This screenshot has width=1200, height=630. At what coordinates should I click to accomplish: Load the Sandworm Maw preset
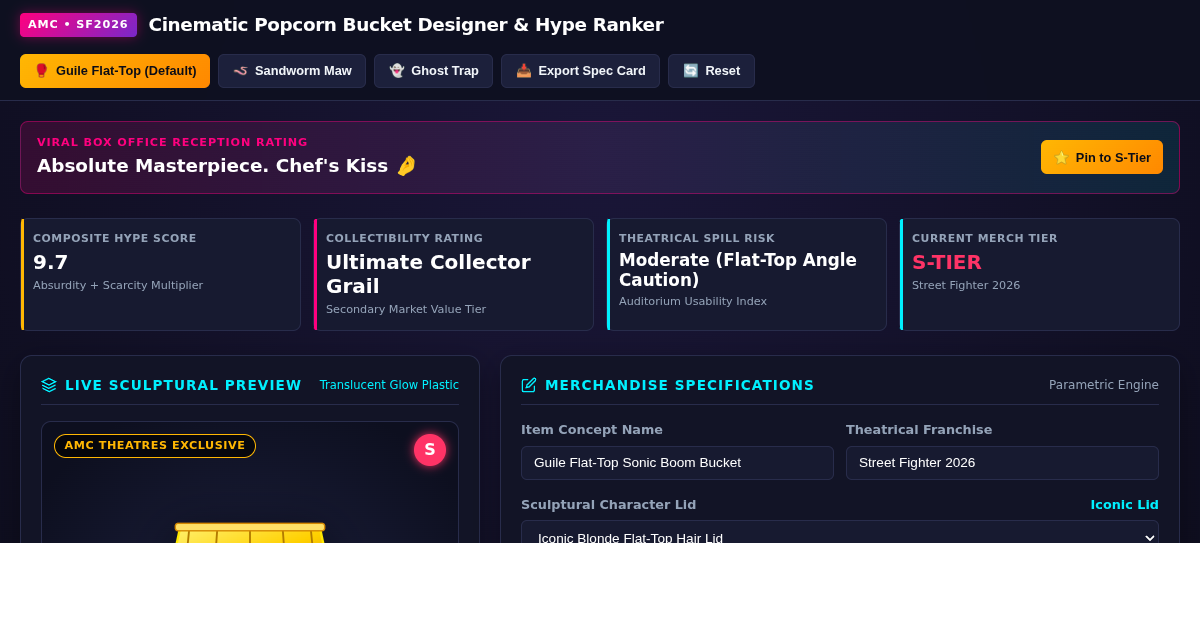[x=292, y=71]
